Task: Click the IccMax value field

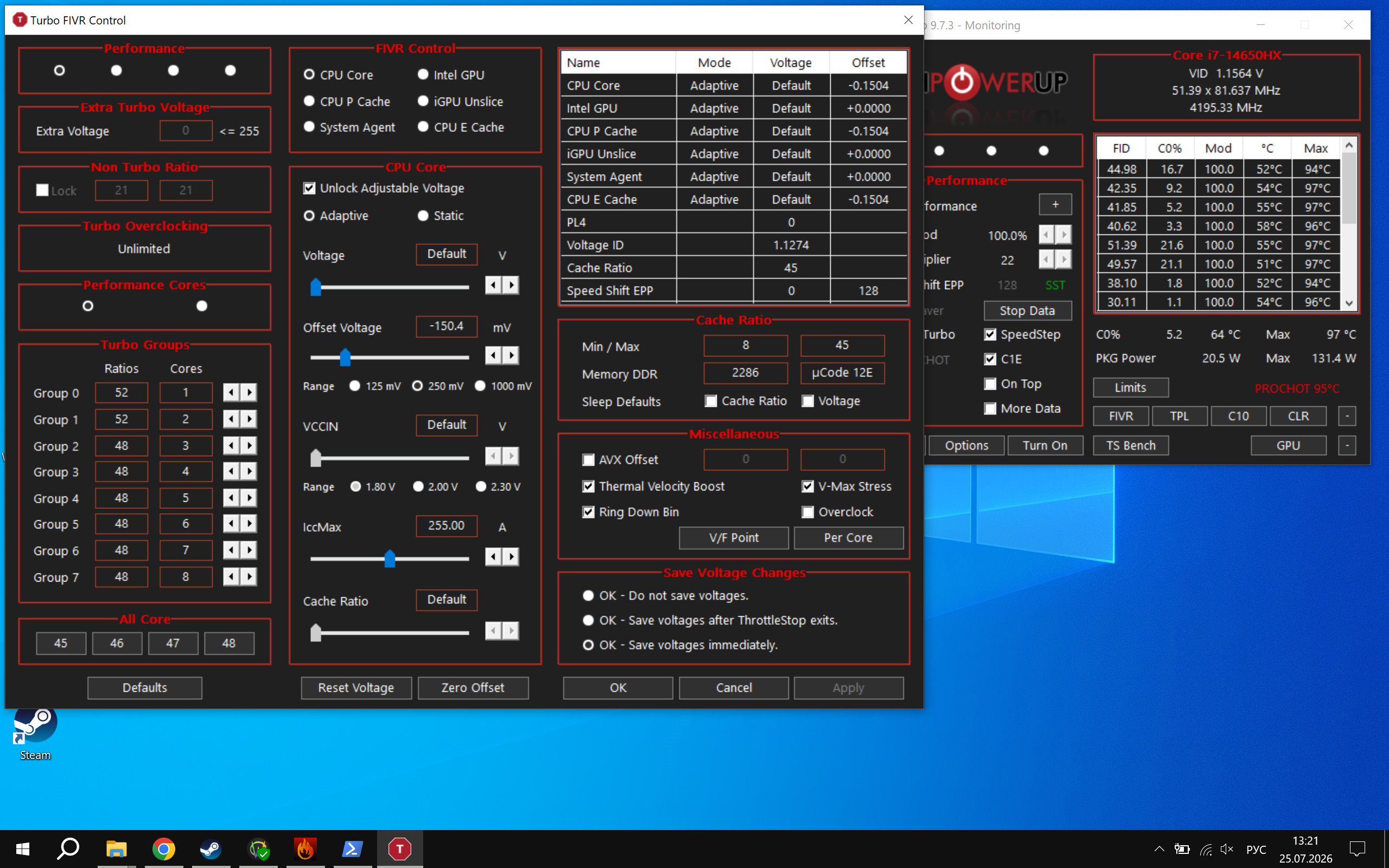Action: pos(447,526)
